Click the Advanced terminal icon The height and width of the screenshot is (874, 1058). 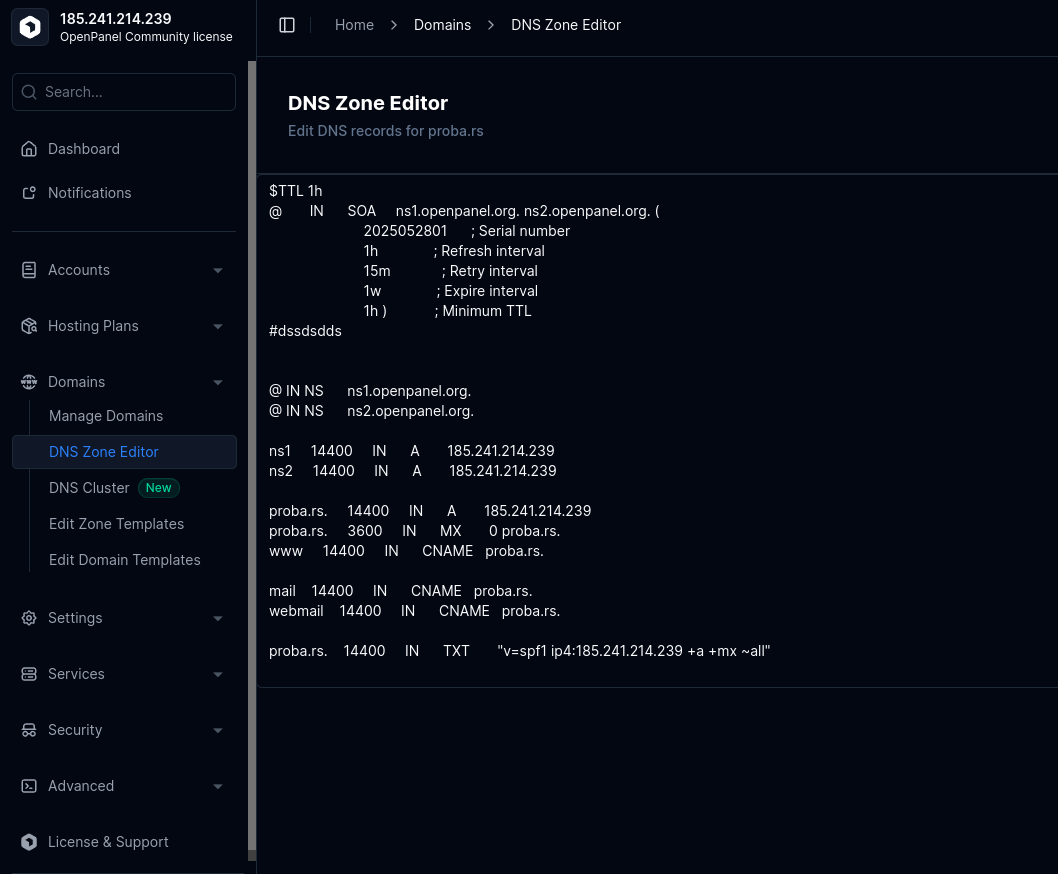[x=29, y=786]
